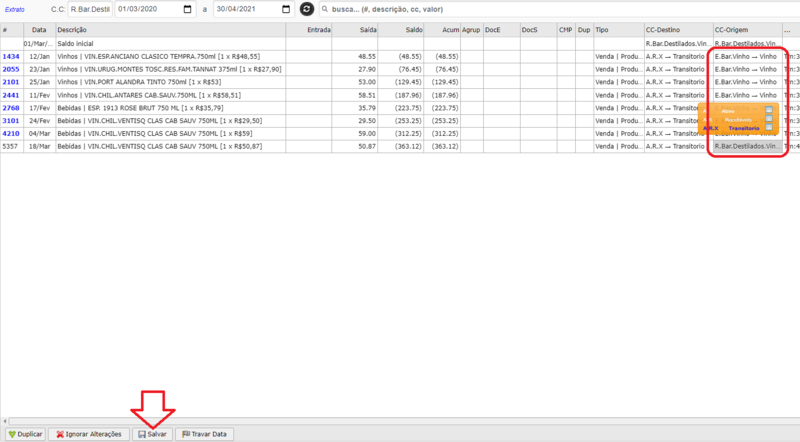
Task: Click the highlighted R.Bar.Destilados CC-Origem cell in row 5357
Action: 747,146
